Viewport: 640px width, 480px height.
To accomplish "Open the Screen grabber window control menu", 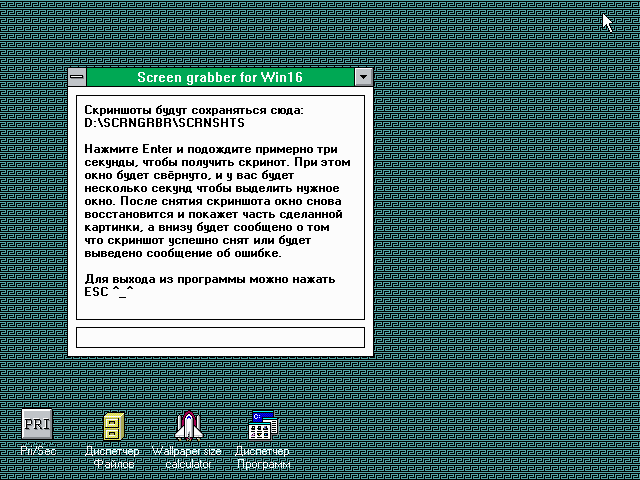I will click(x=77, y=77).
